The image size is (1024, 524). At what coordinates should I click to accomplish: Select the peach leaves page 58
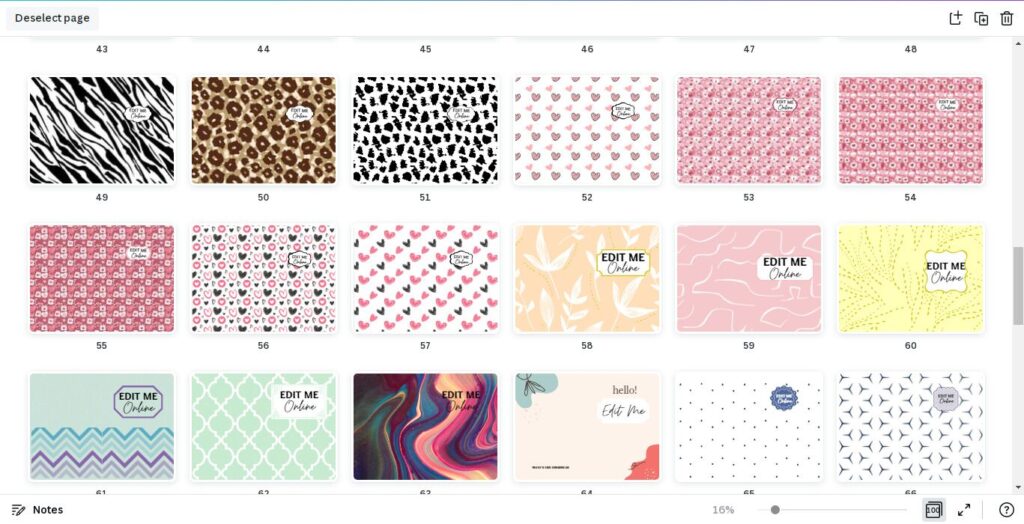587,278
